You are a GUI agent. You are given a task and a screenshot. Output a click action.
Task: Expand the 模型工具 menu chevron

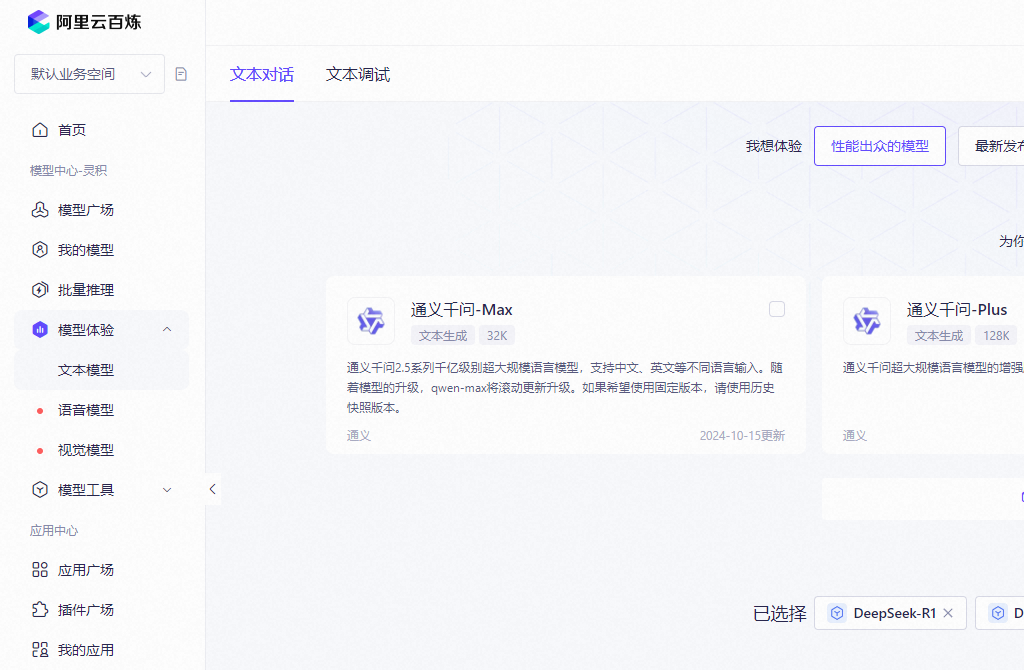coord(167,490)
